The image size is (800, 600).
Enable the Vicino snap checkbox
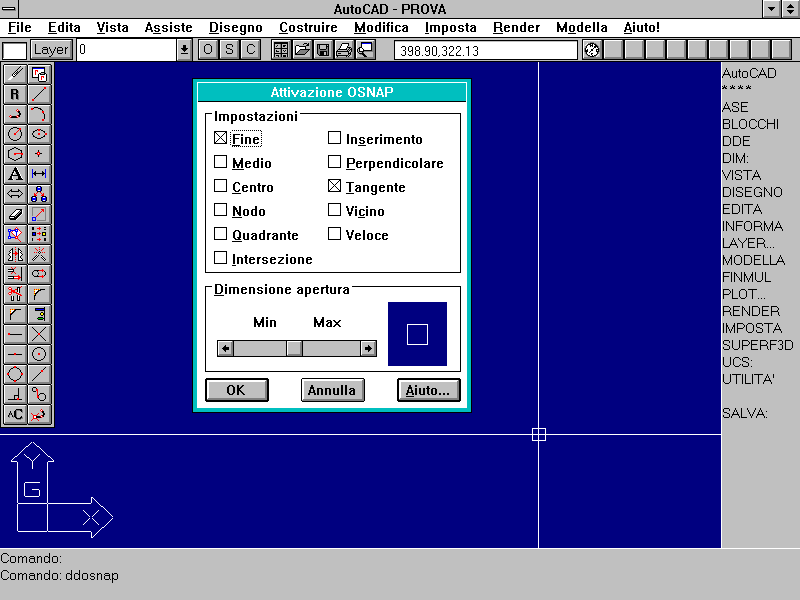(x=334, y=210)
